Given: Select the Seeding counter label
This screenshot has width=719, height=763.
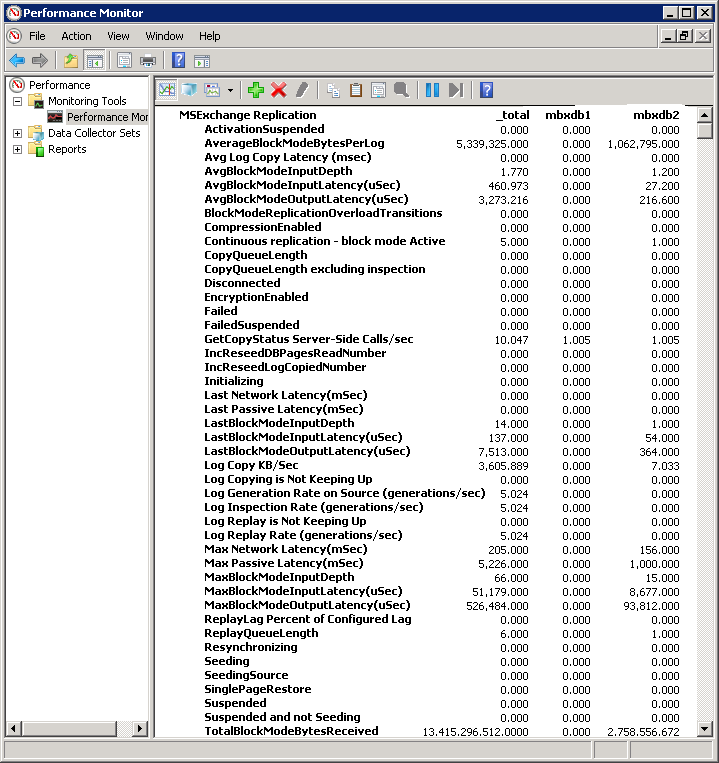Looking at the screenshot, I should click(227, 662).
